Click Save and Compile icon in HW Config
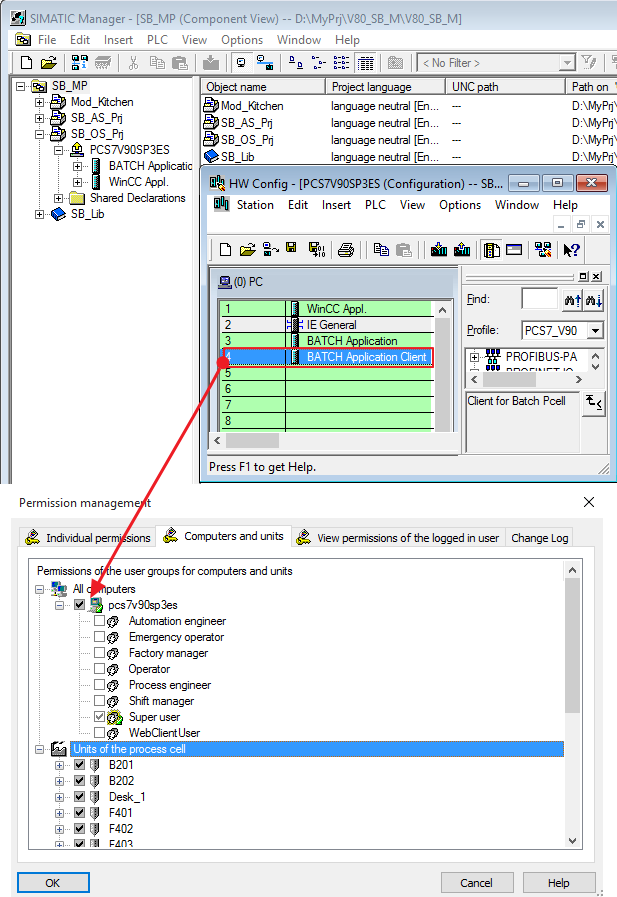 316,249
